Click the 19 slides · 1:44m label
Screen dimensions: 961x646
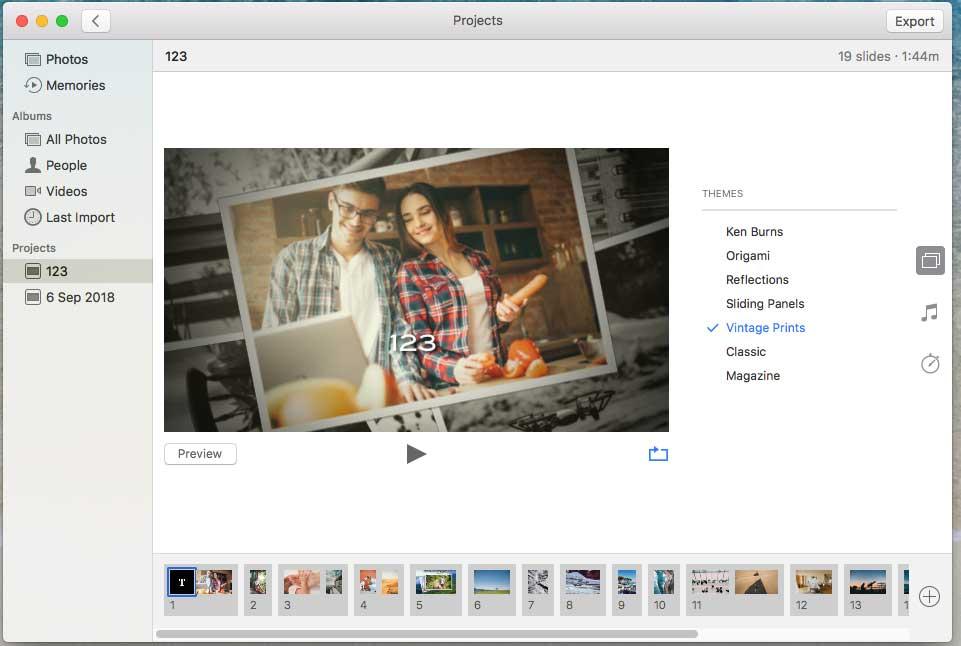[x=888, y=56]
